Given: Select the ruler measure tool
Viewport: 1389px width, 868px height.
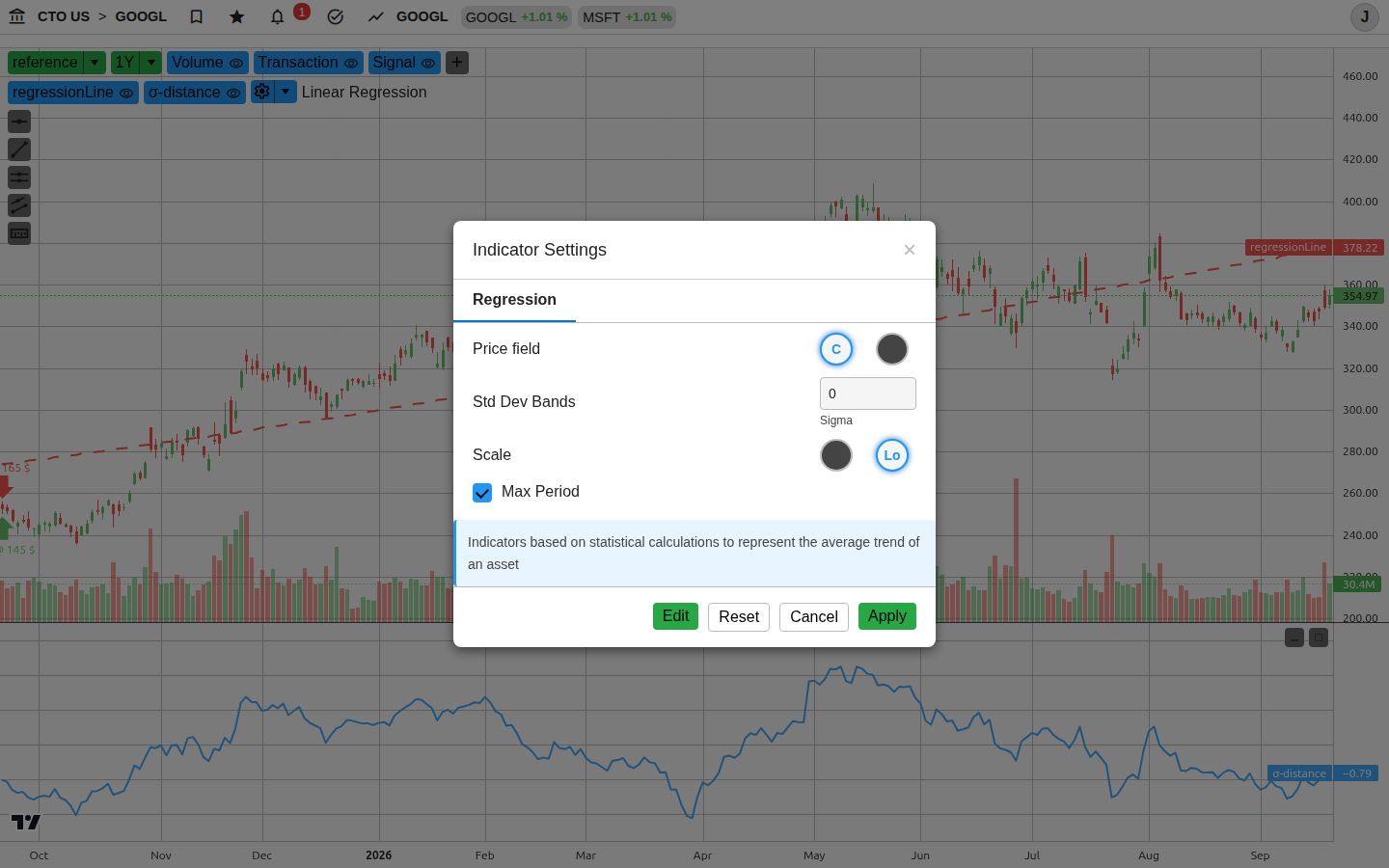Looking at the screenshot, I should point(19,233).
